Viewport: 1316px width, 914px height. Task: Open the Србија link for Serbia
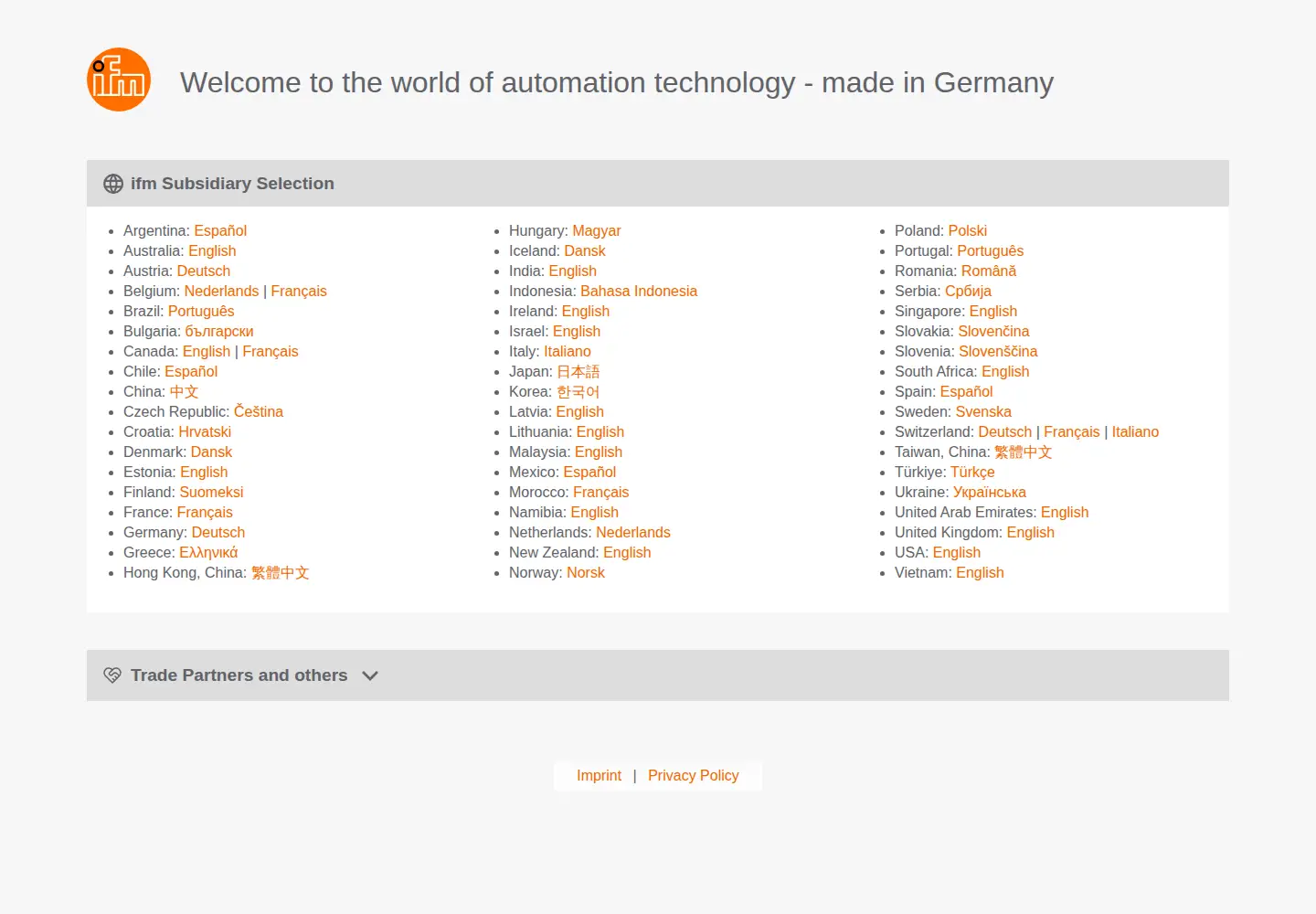[968, 291]
